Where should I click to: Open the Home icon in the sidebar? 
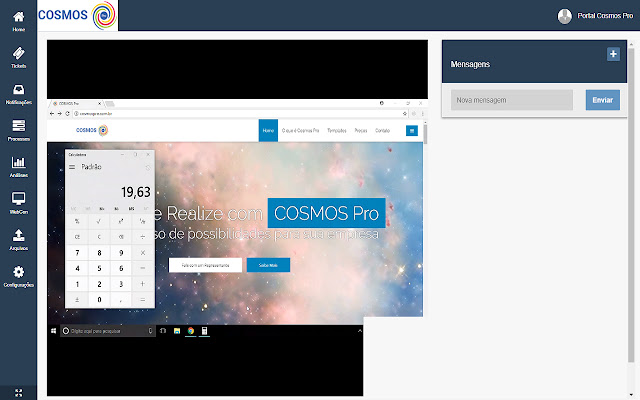click(18, 17)
